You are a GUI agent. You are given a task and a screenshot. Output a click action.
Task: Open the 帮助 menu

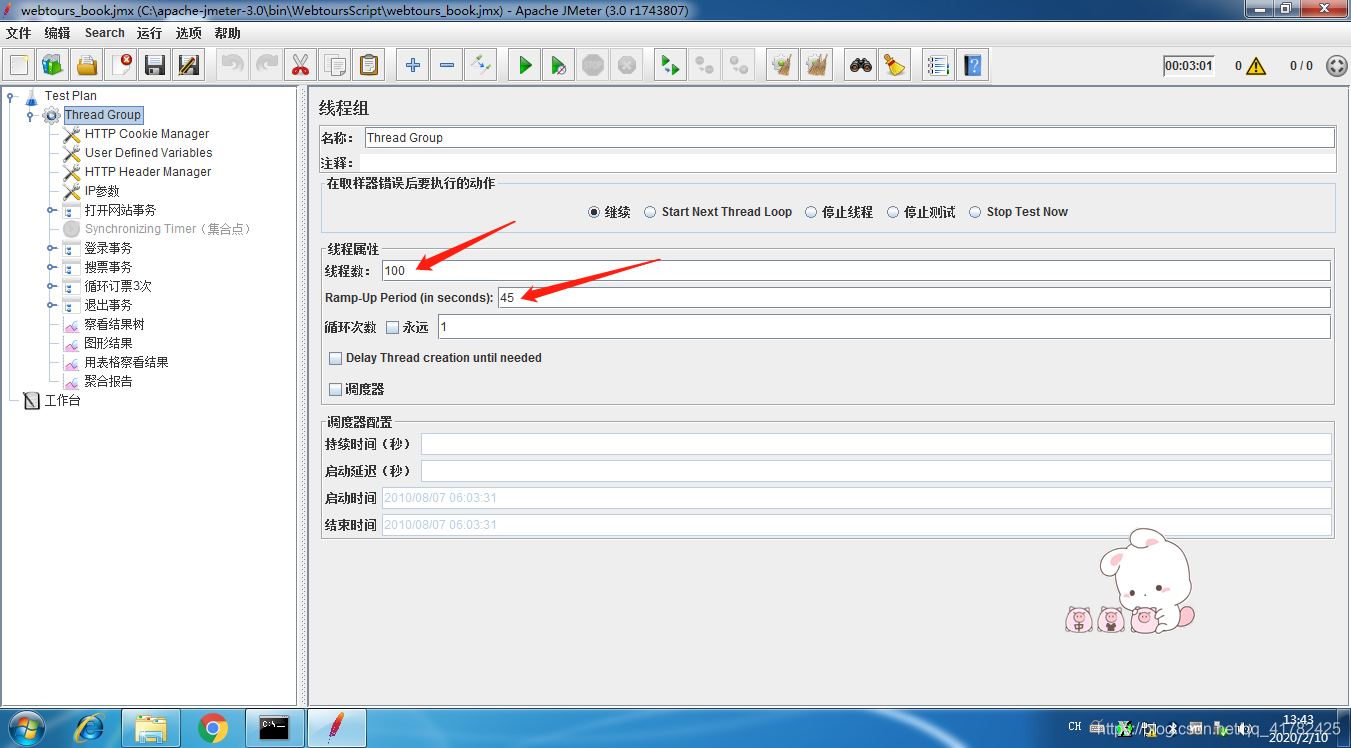(227, 33)
